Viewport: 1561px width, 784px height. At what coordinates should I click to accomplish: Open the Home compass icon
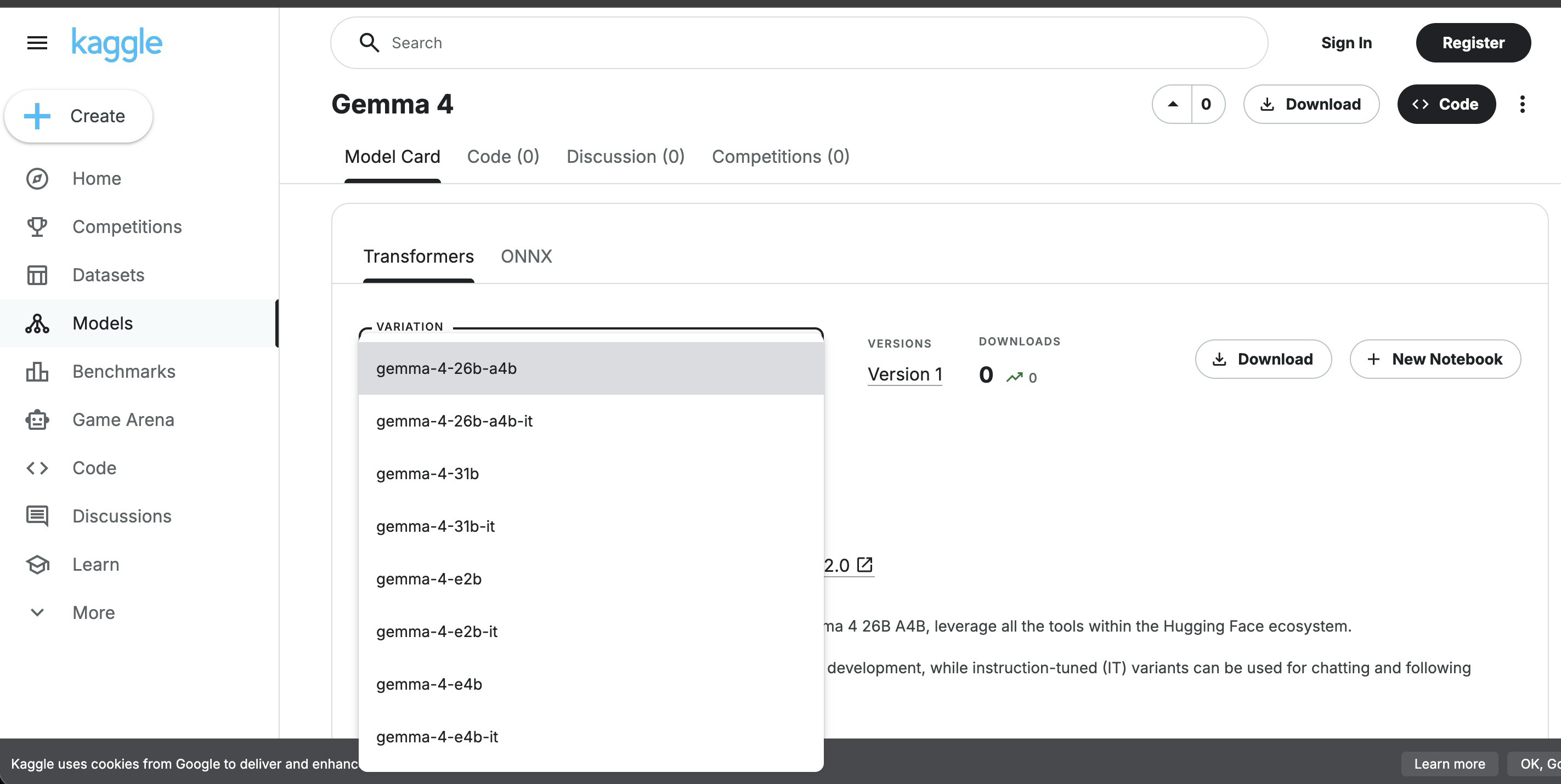coord(37,179)
